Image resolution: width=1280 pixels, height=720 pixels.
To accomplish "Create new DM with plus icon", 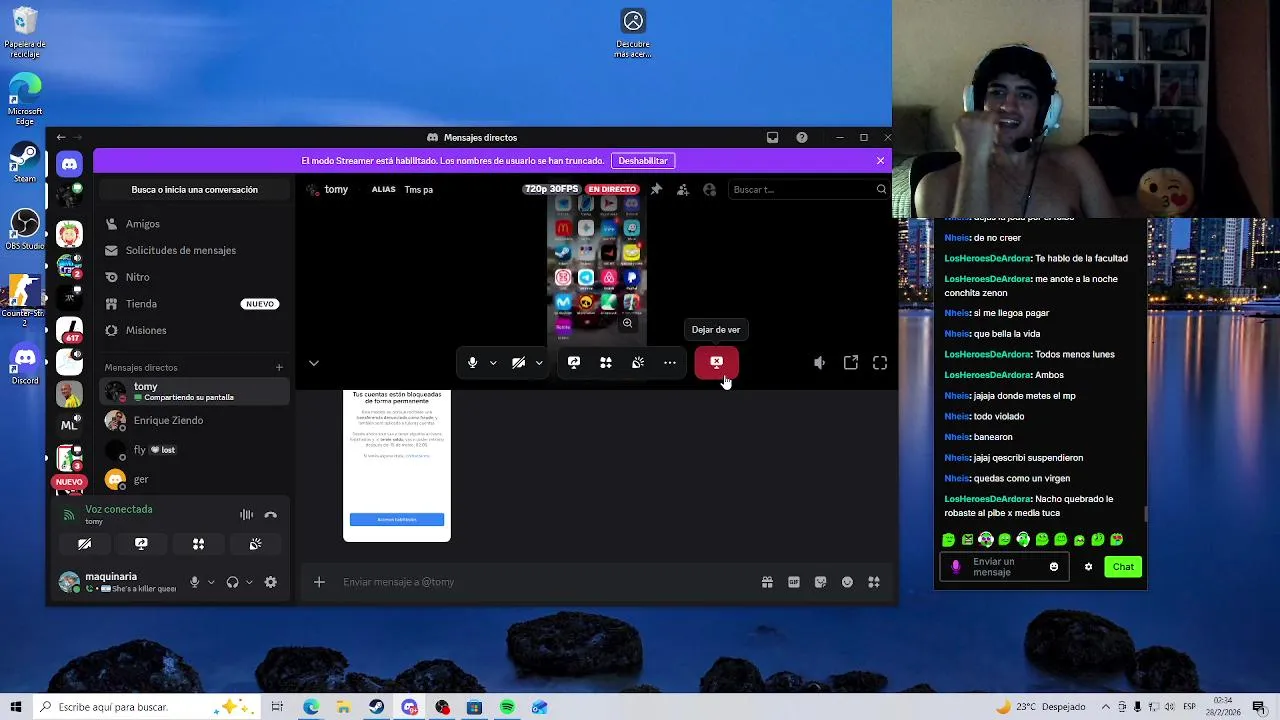I will 279,367.
